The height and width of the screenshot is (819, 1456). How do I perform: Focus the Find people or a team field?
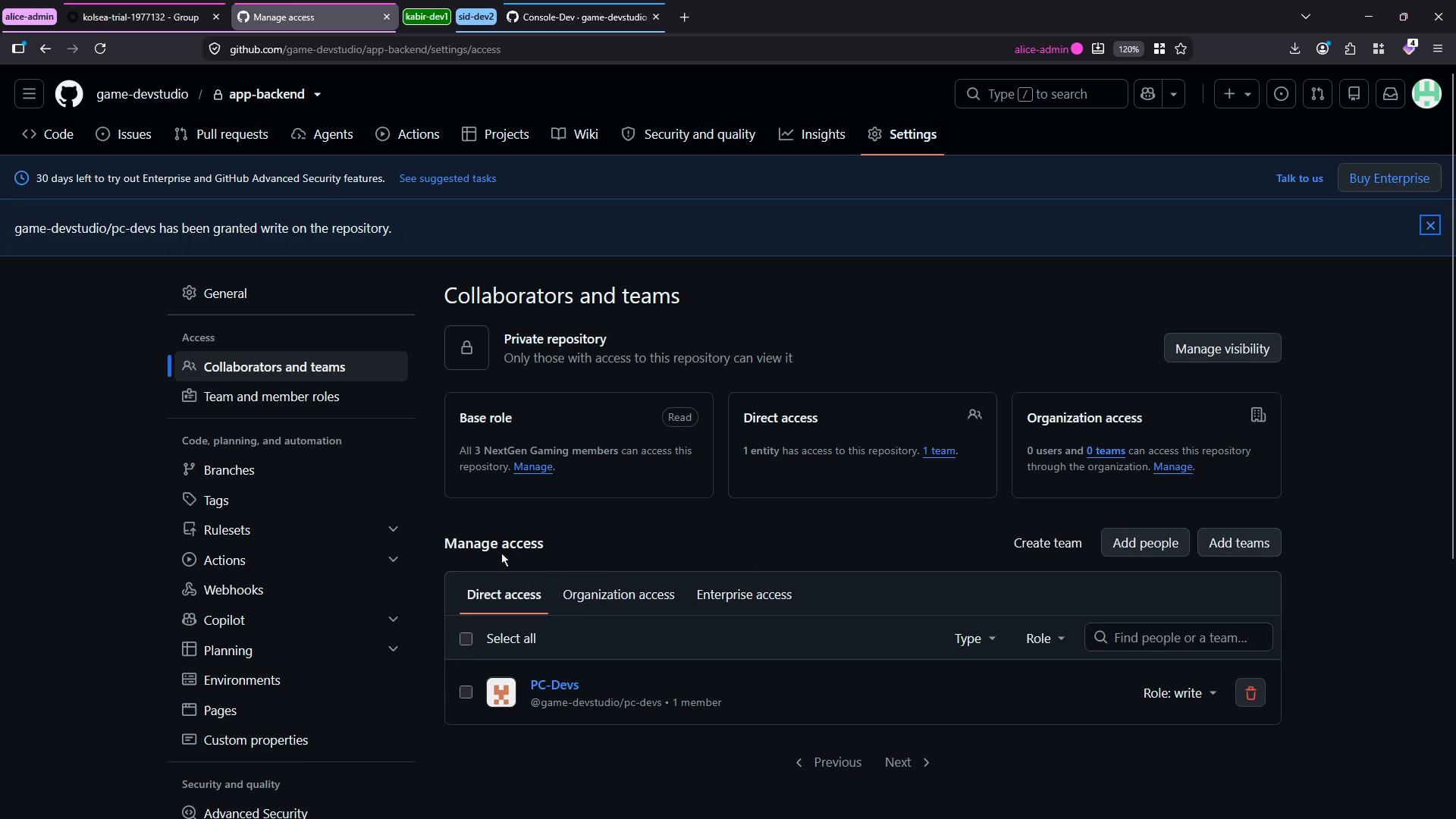[1178, 638]
